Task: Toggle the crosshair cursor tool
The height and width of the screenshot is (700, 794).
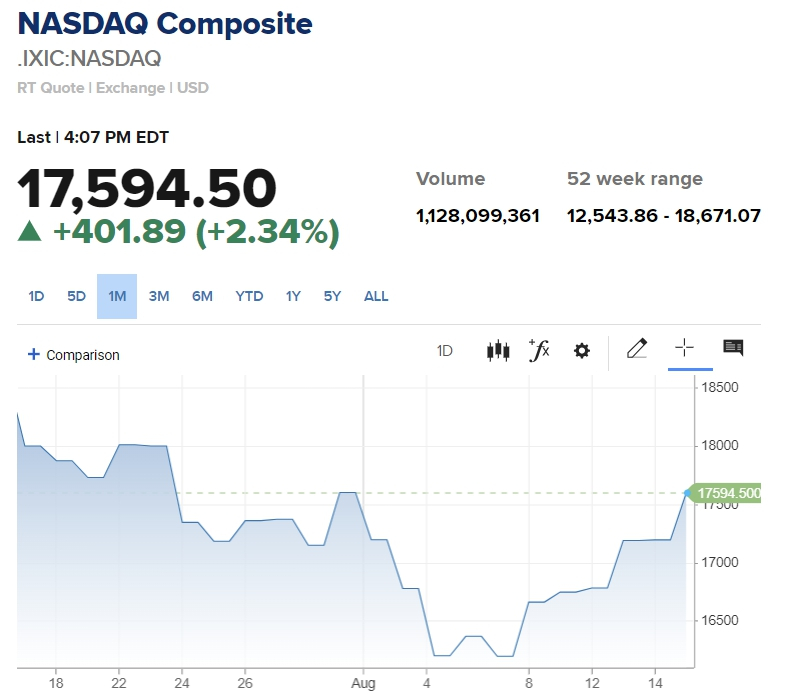Action: [x=684, y=348]
